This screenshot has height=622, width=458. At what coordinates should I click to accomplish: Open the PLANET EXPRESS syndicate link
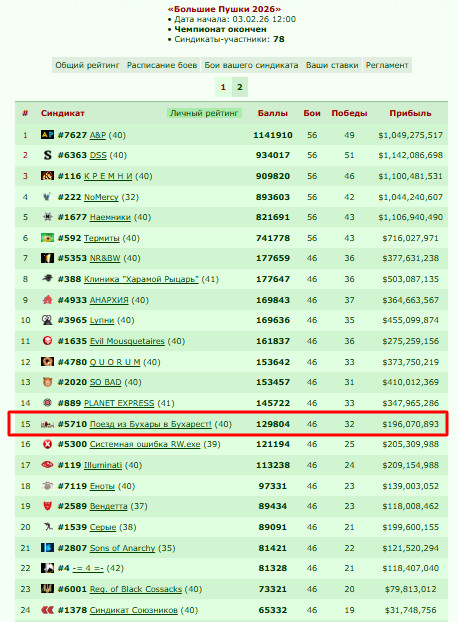(x=119, y=403)
